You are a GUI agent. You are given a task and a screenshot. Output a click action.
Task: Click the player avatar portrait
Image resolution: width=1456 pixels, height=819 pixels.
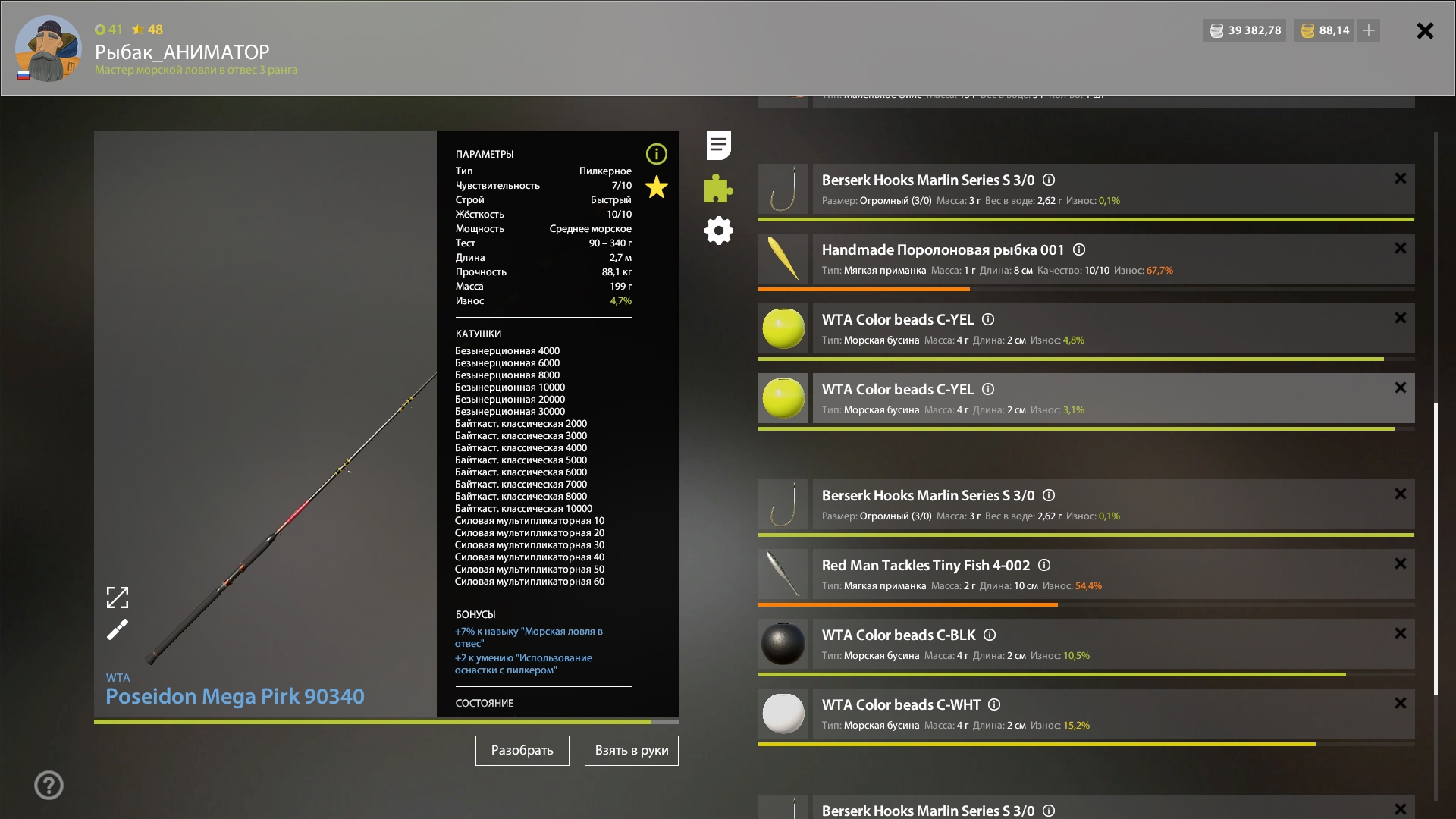[49, 49]
